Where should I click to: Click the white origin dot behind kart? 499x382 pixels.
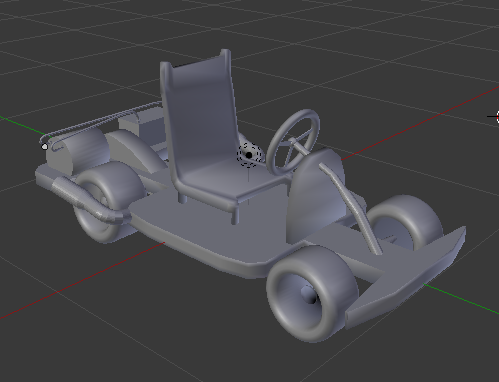(x=45, y=147)
